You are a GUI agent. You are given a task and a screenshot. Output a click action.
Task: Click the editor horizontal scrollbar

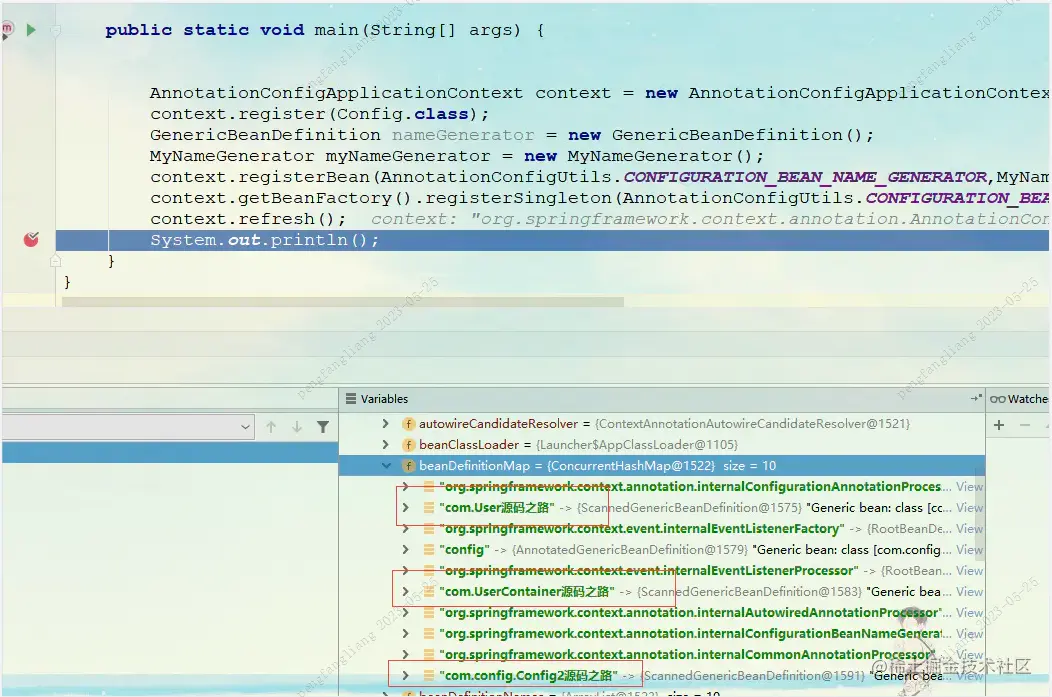pos(343,302)
